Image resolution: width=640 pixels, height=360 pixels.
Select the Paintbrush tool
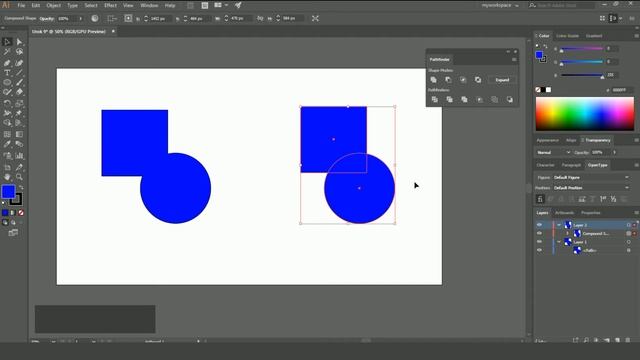(19, 82)
